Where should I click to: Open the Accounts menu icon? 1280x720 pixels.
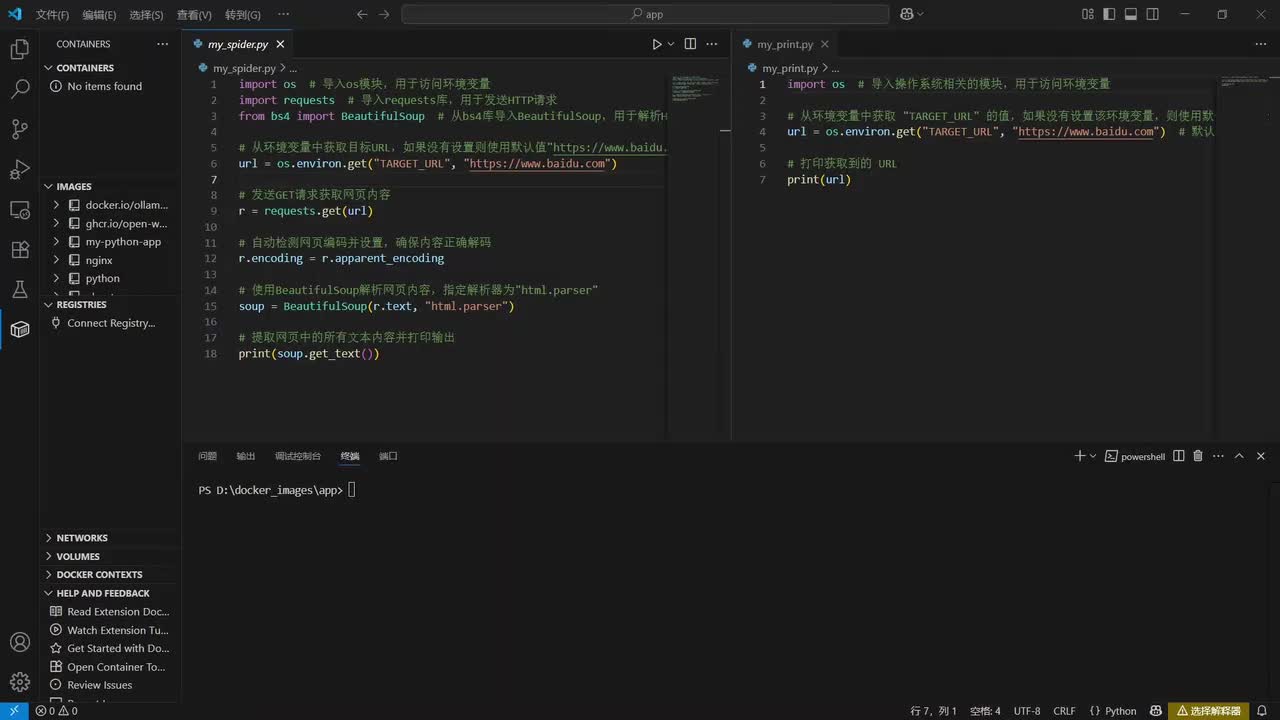click(x=19, y=642)
